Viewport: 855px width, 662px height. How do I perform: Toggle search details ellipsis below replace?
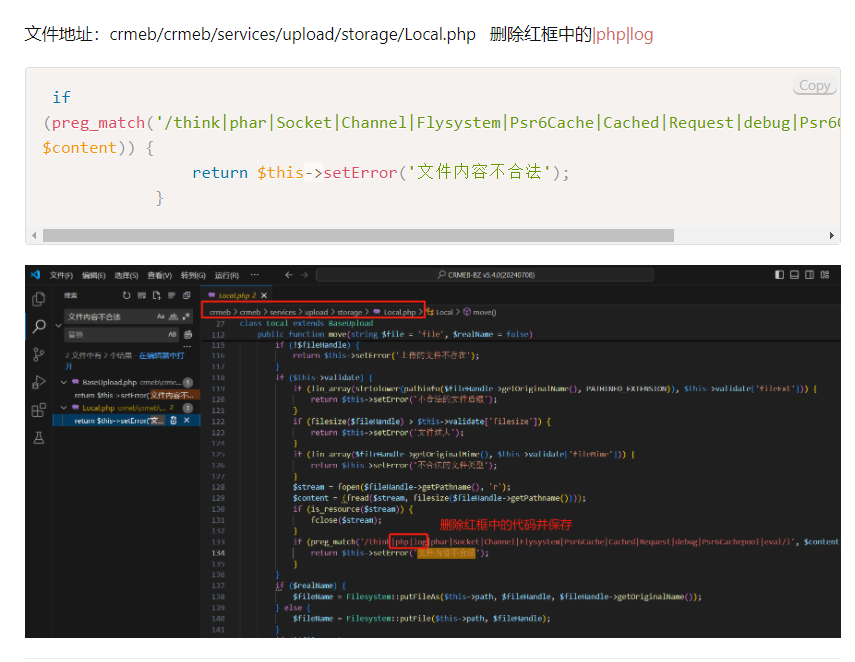187,346
